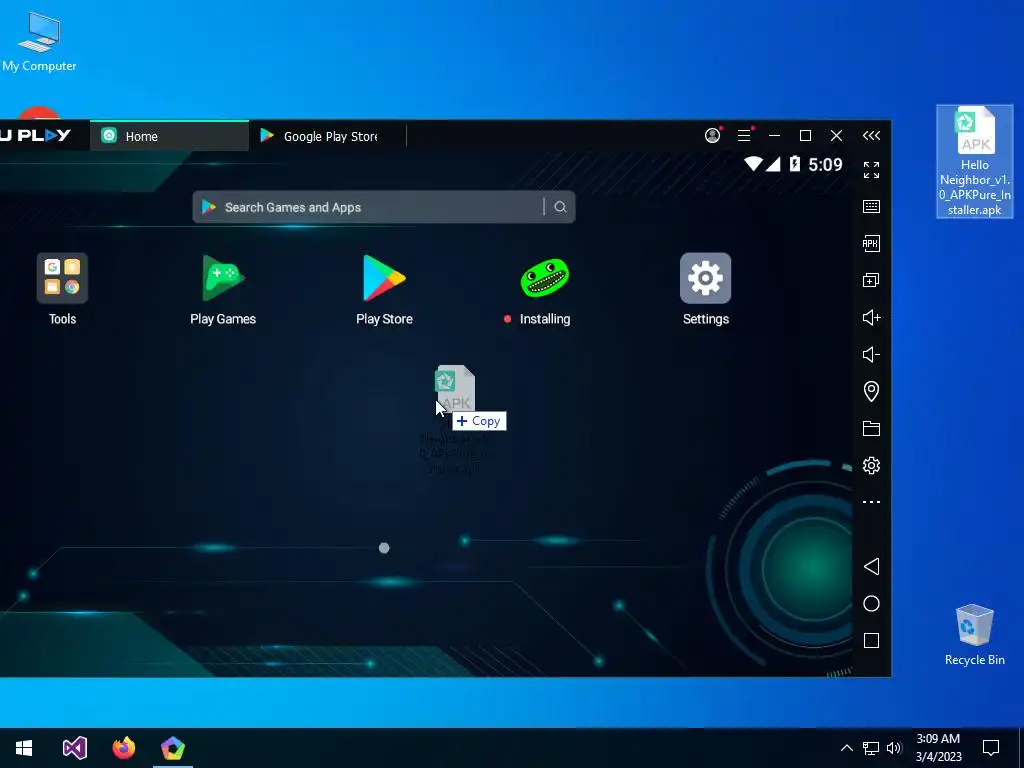Viewport: 1024px width, 768px height.
Task: Click the Android Wi-Fi status icon
Action: tap(754, 163)
